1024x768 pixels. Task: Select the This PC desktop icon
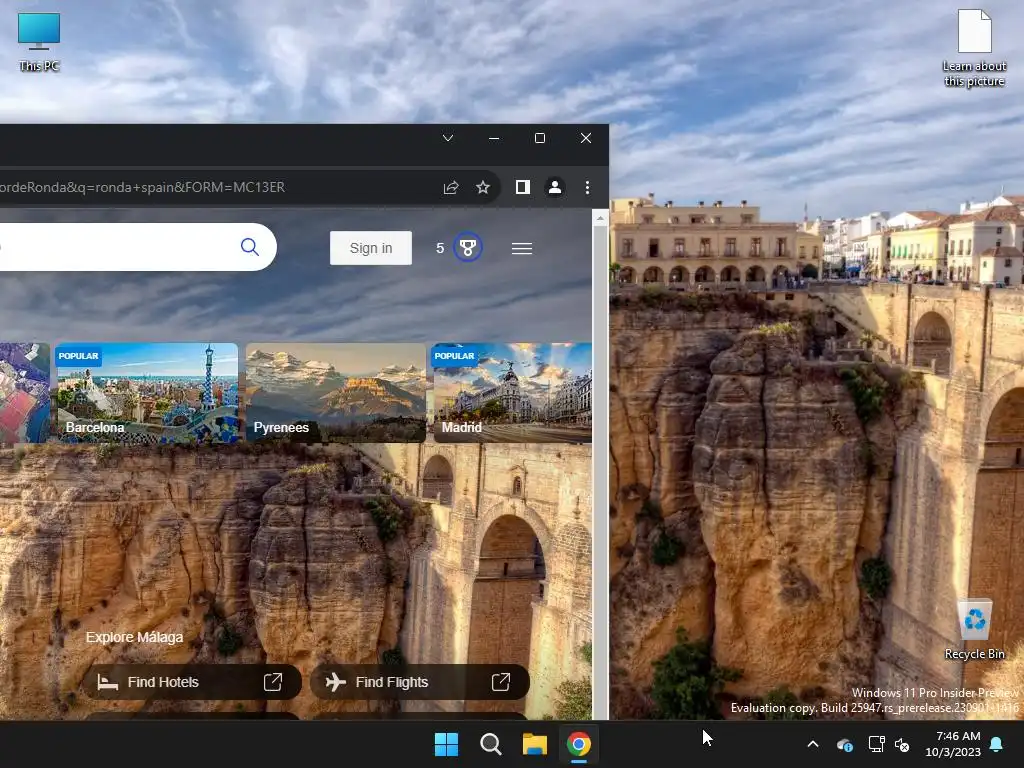pyautogui.click(x=39, y=41)
